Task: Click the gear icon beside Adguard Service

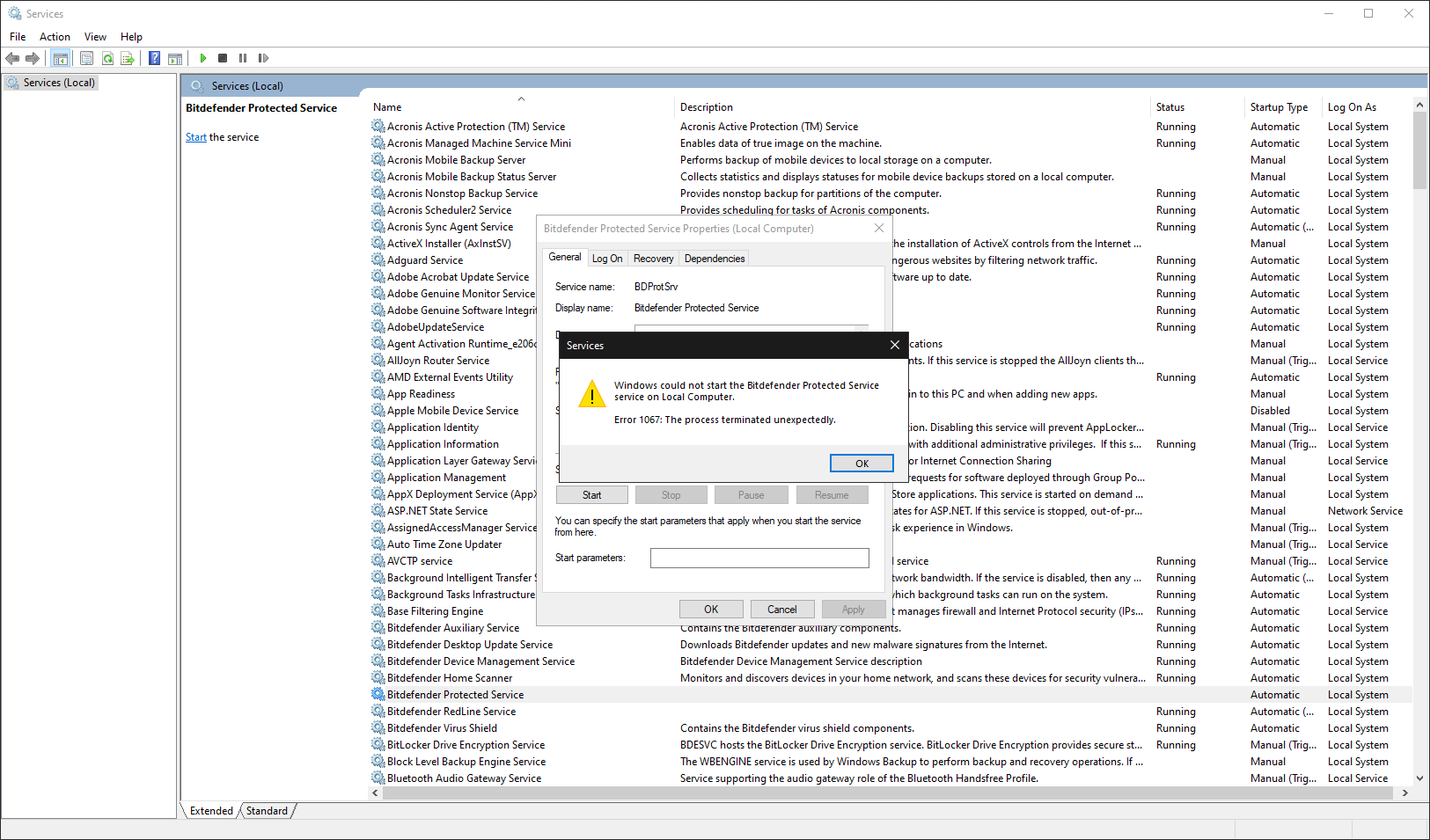Action: [x=378, y=259]
